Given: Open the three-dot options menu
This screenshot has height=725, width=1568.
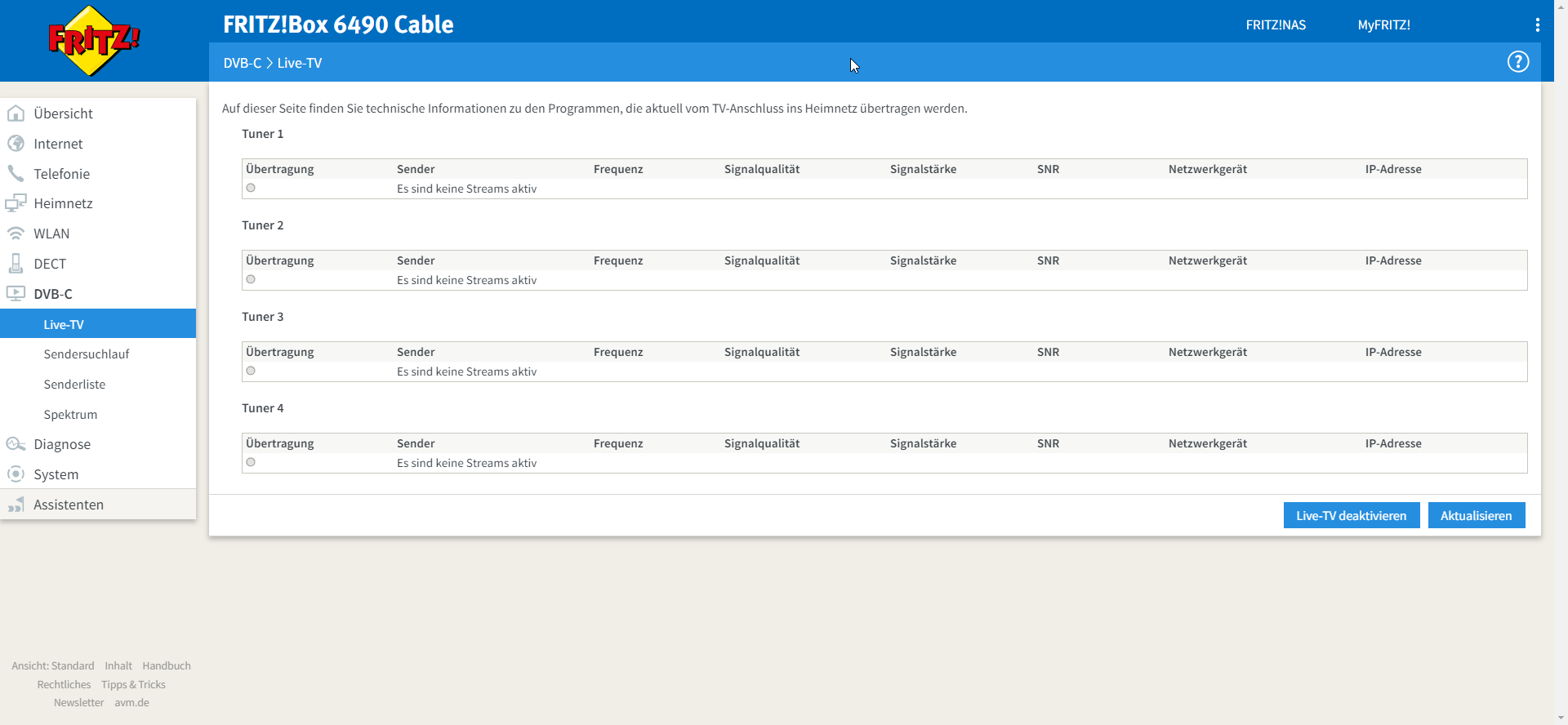Looking at the screenshot, I should (1538, 25).
